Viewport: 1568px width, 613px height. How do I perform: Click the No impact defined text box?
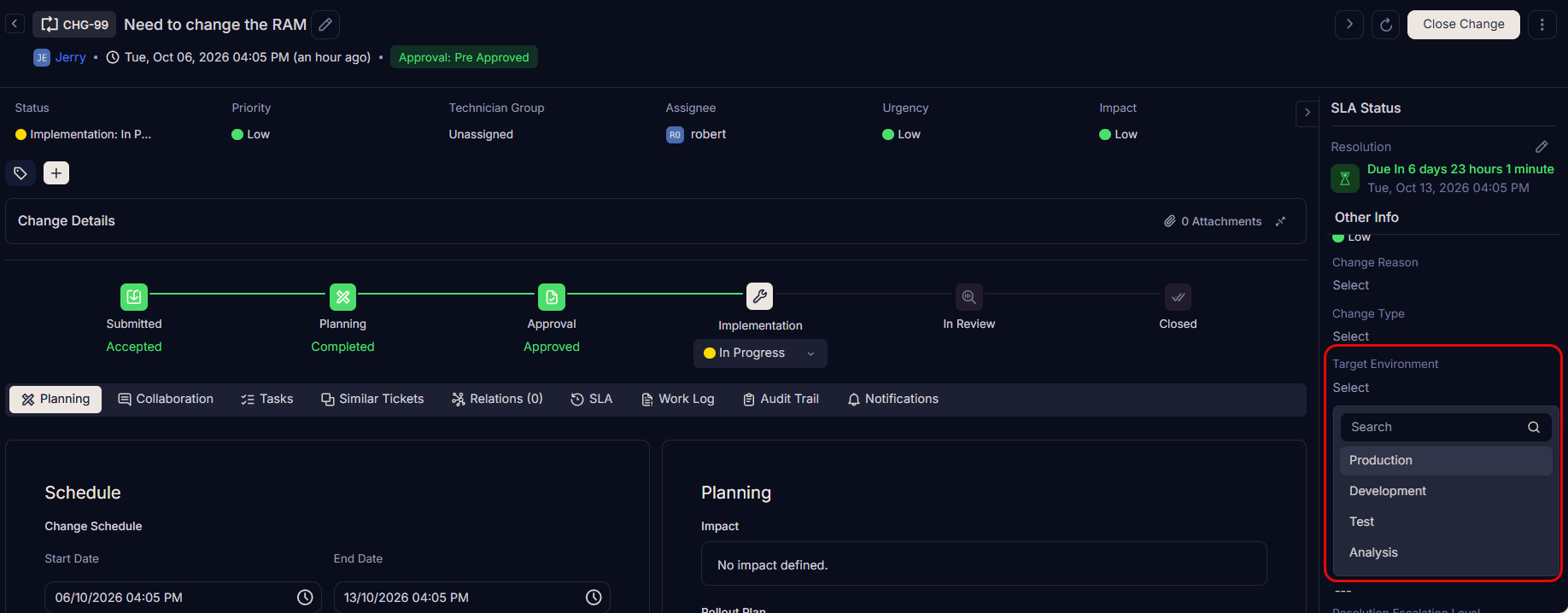tap(984, 564)
